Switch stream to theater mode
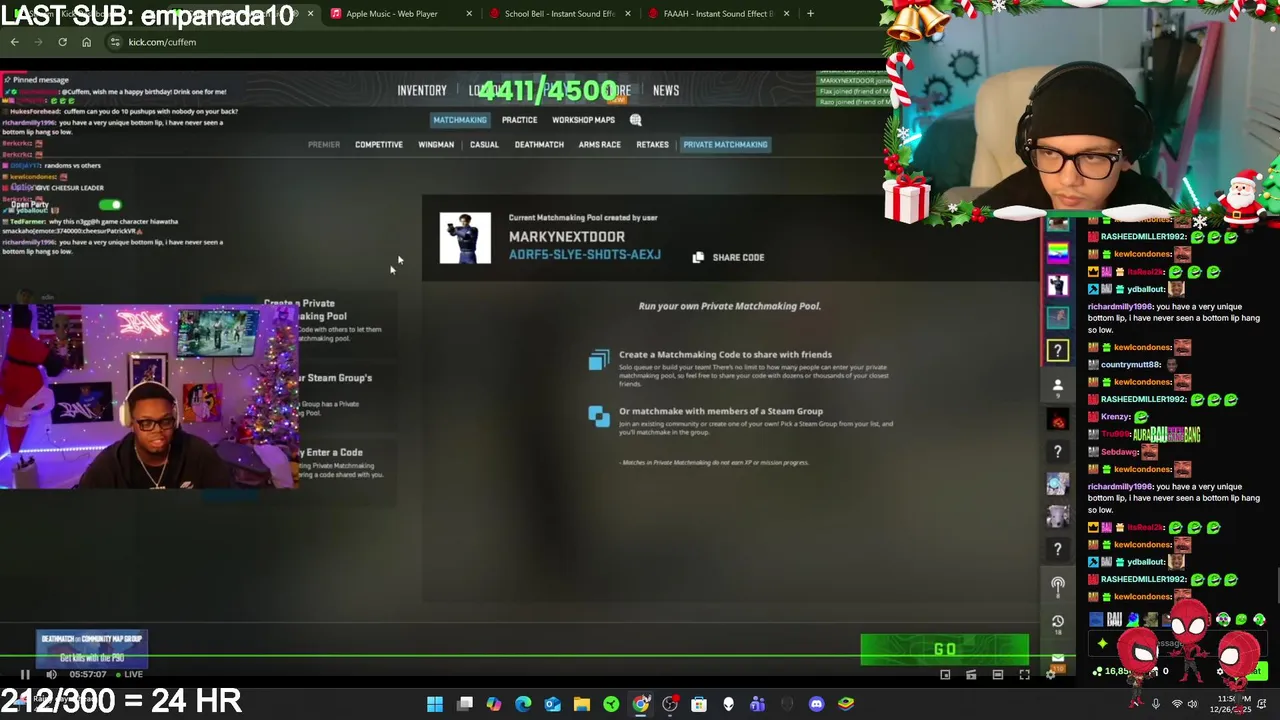 pyautogui.click(x=997, y=675)
